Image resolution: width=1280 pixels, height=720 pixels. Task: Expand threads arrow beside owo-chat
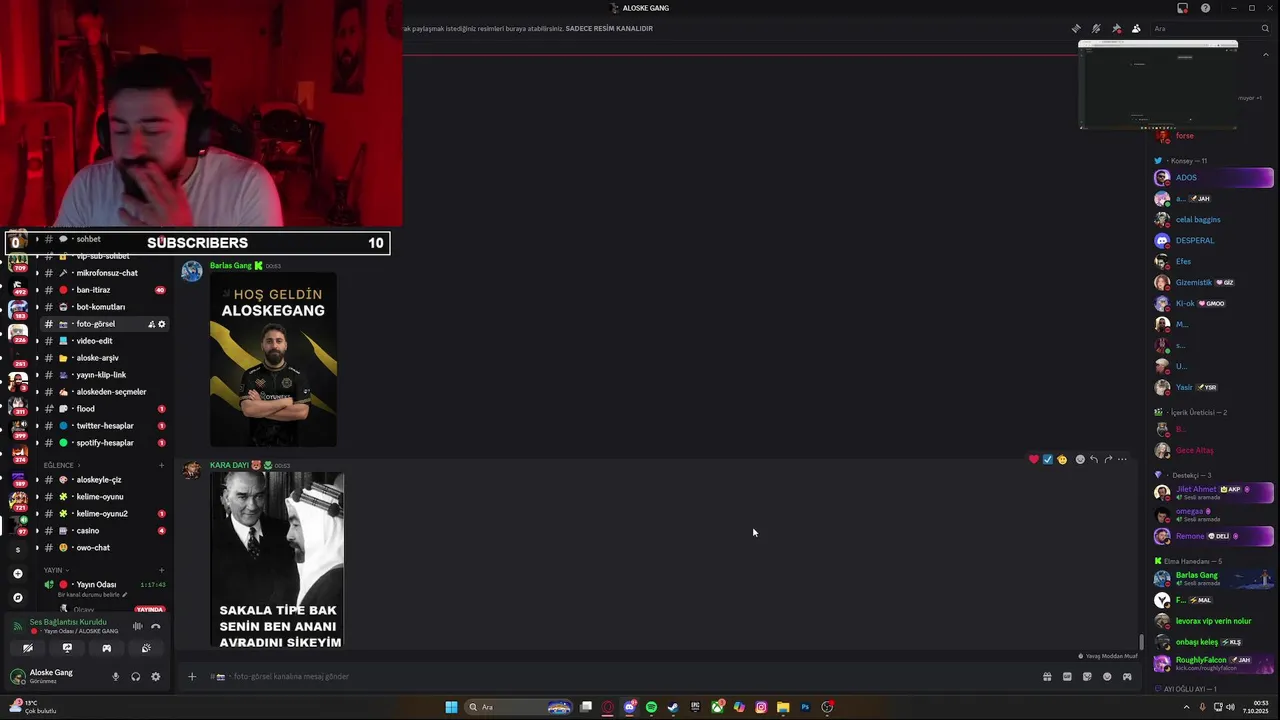coord(37,548)
